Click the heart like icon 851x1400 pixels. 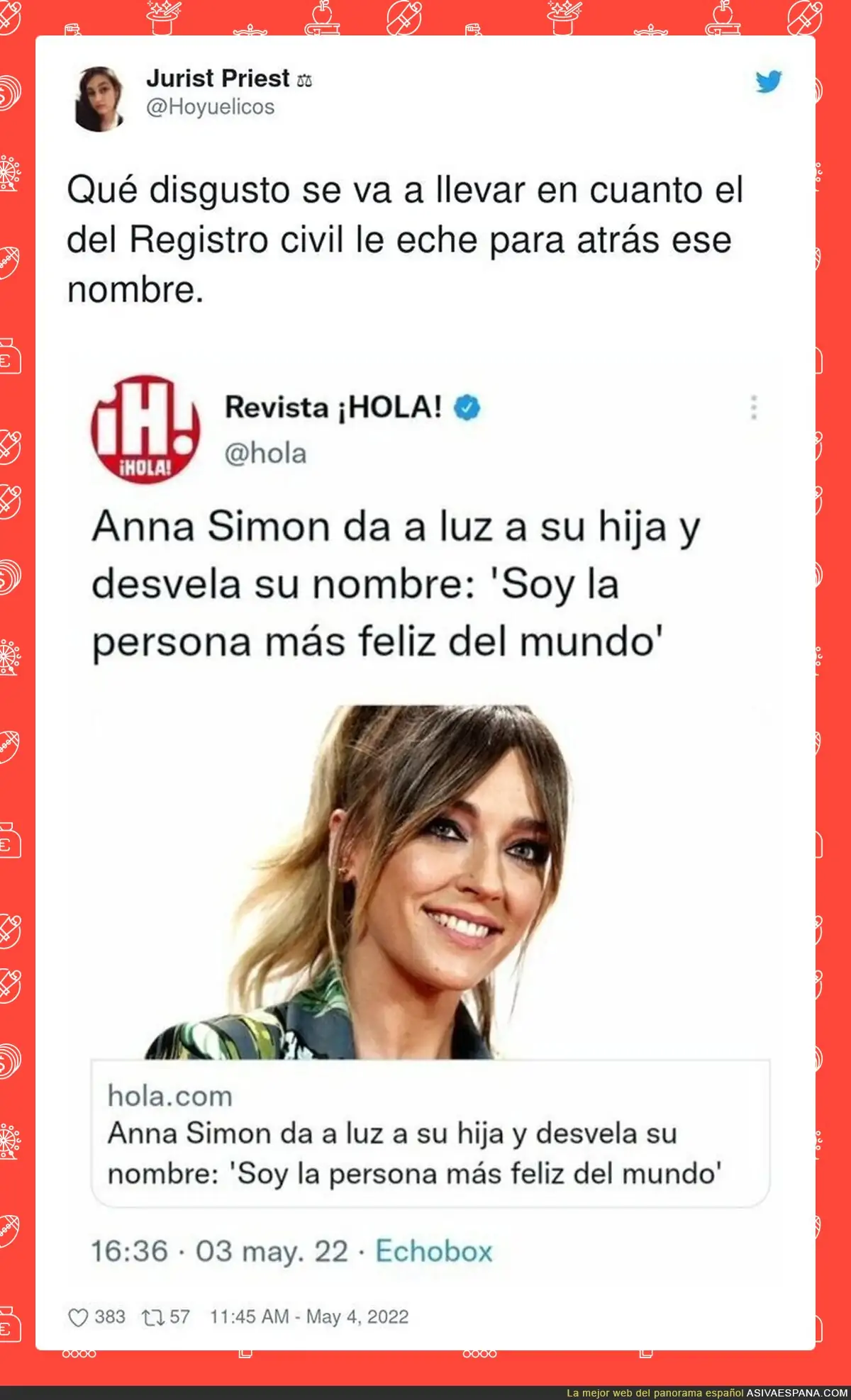(77, 1318)
